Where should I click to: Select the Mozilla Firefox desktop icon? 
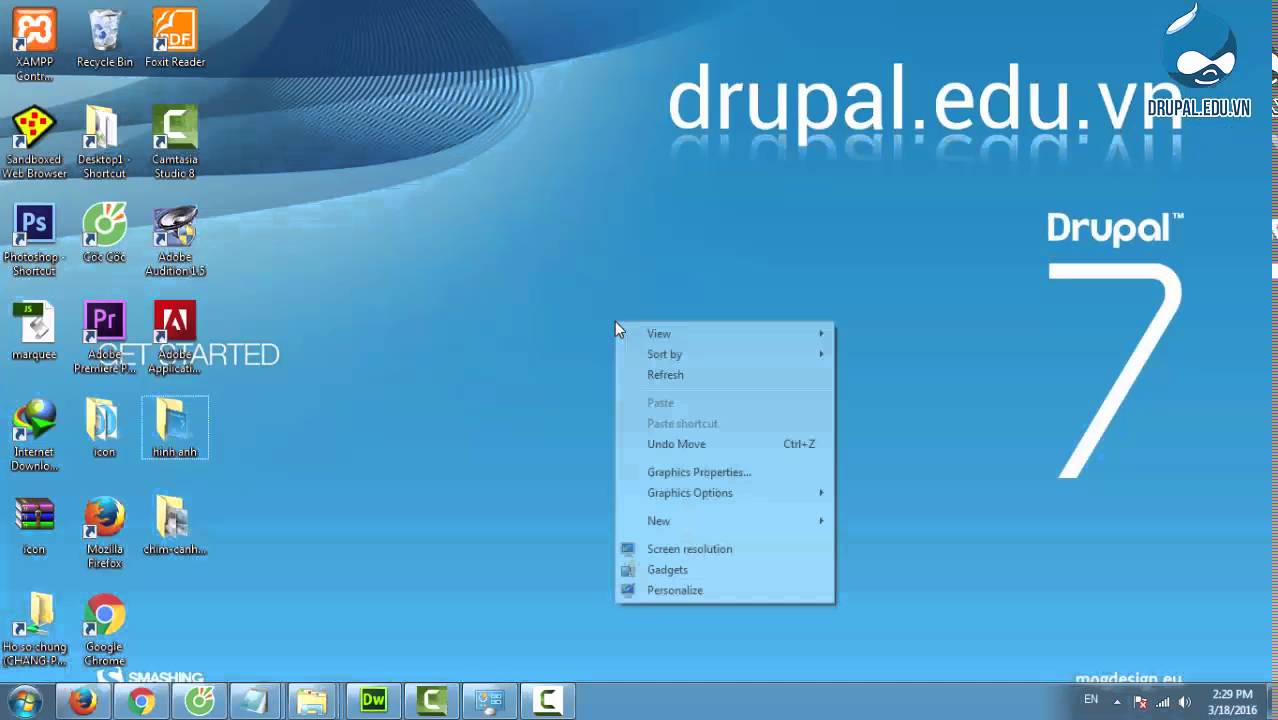(x=104, y=533)
